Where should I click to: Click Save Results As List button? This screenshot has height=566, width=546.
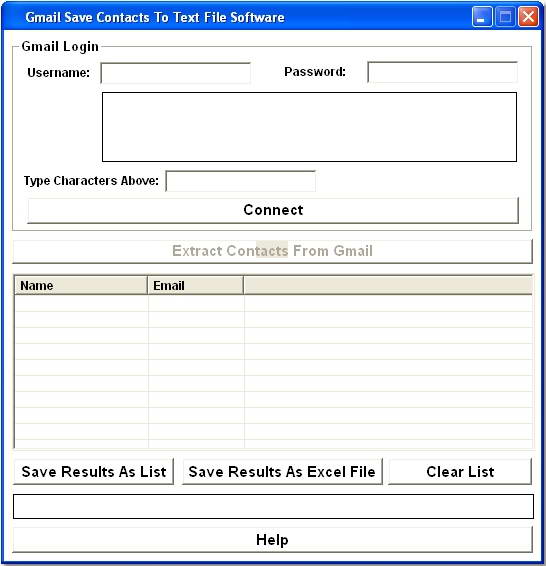point(94,472)
